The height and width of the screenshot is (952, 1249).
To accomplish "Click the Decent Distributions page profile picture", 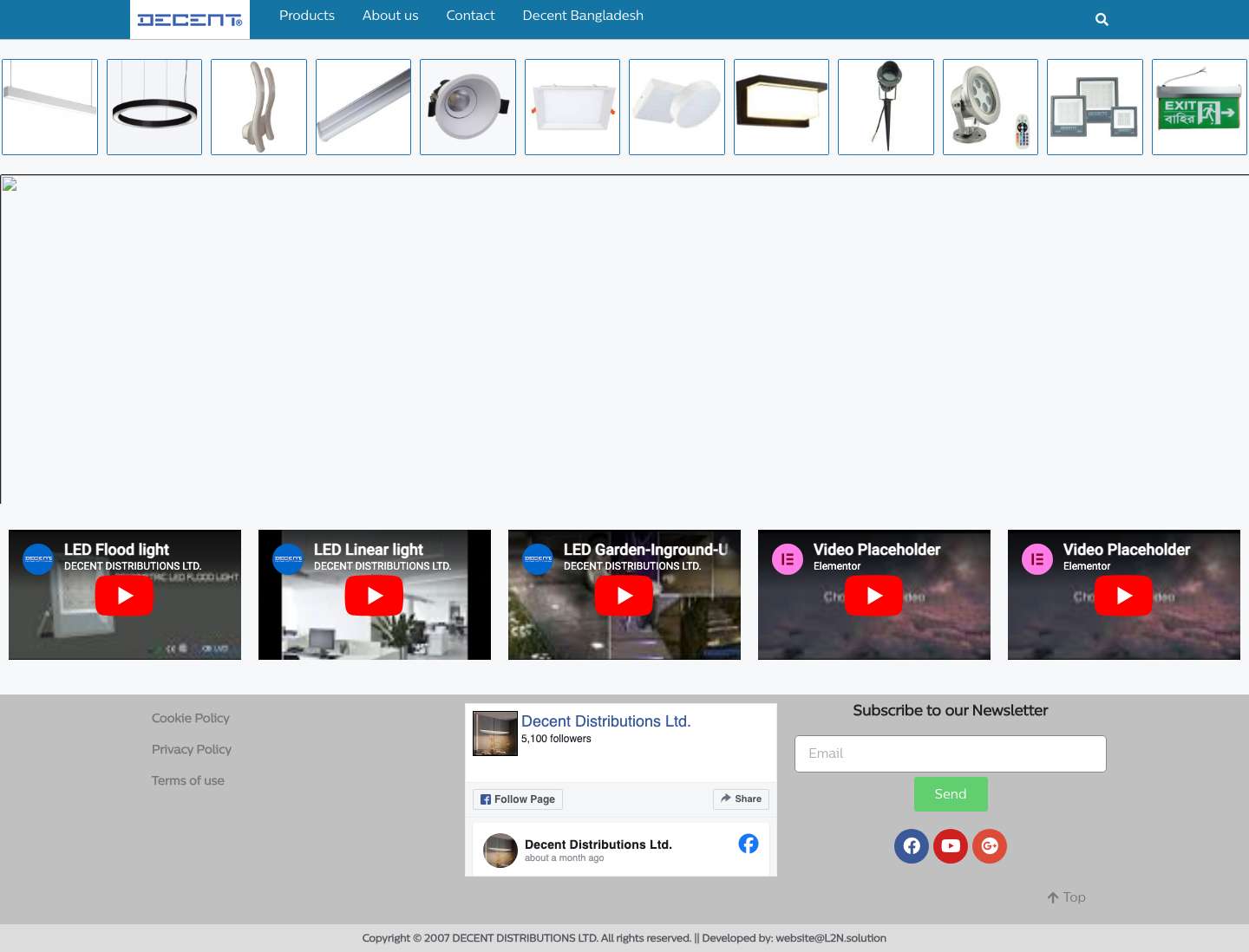I will tap(495, 734).
